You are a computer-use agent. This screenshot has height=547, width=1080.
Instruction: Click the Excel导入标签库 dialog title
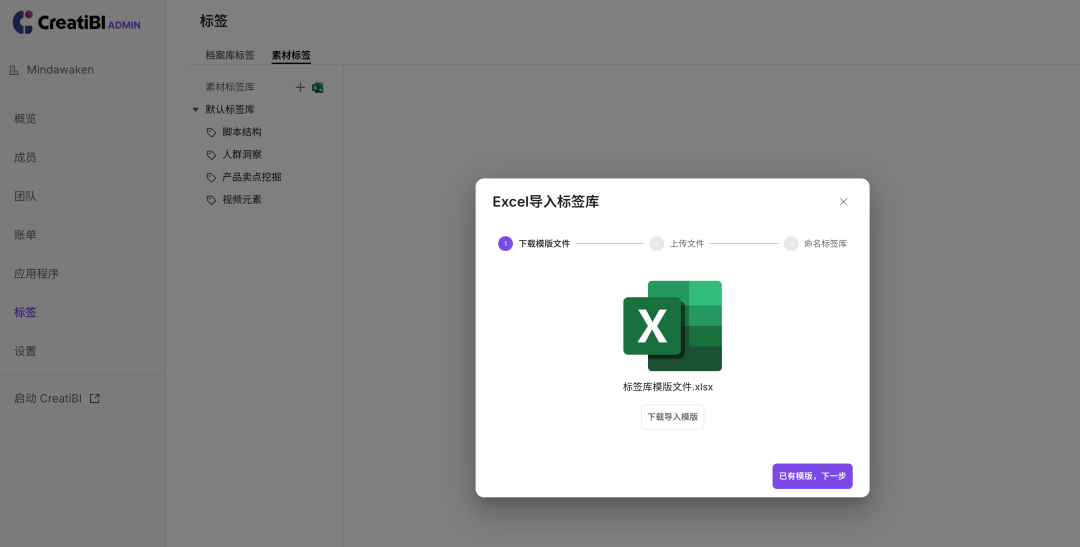[x=546, y=202]
